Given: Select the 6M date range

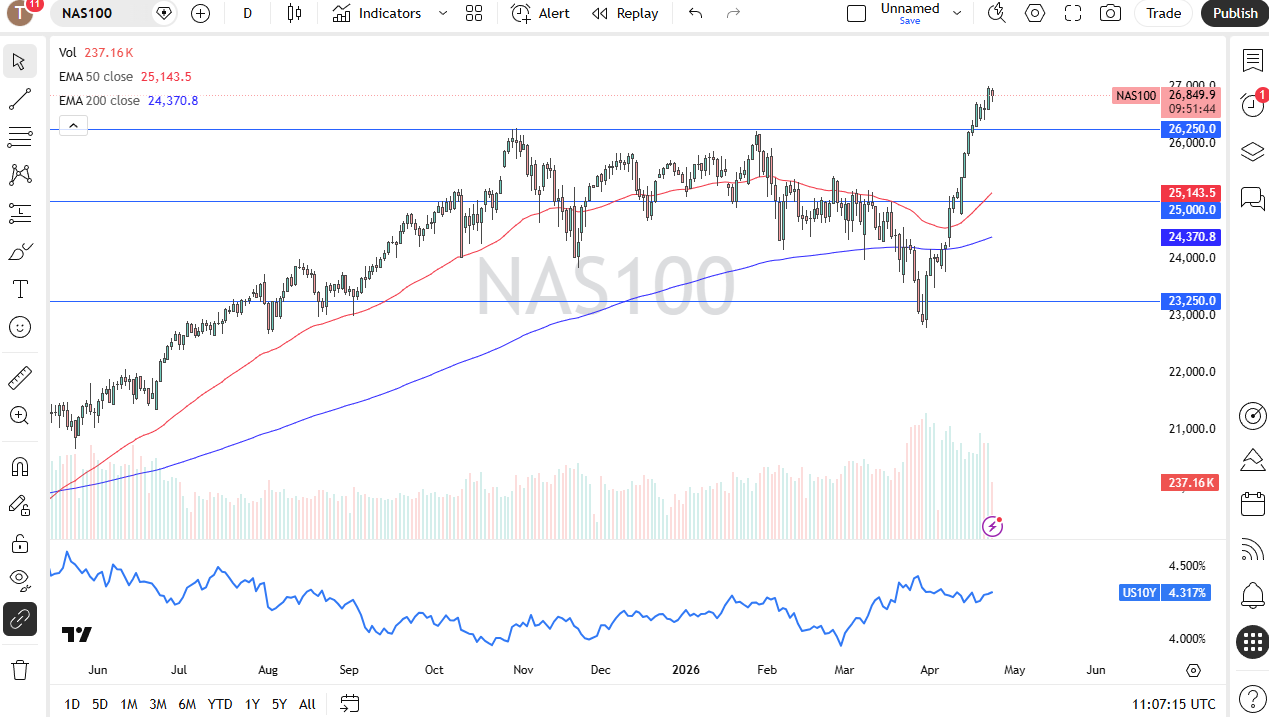Looking at the screenshot, I should pyautogui.click(x=187, y=704).
